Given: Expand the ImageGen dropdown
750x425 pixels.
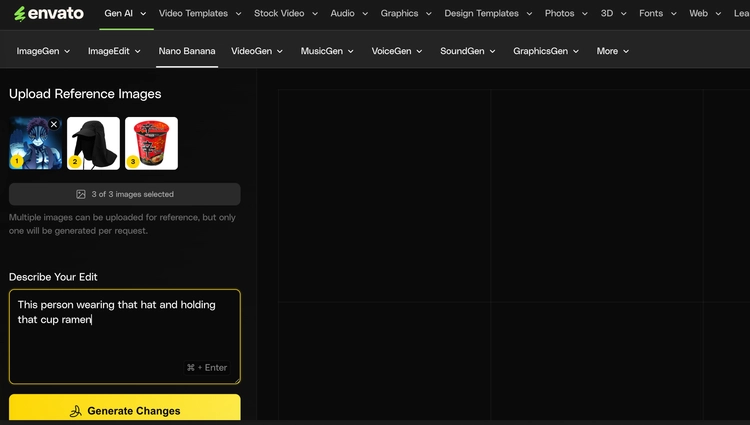Looking at the screenshot, I should 43,51.
